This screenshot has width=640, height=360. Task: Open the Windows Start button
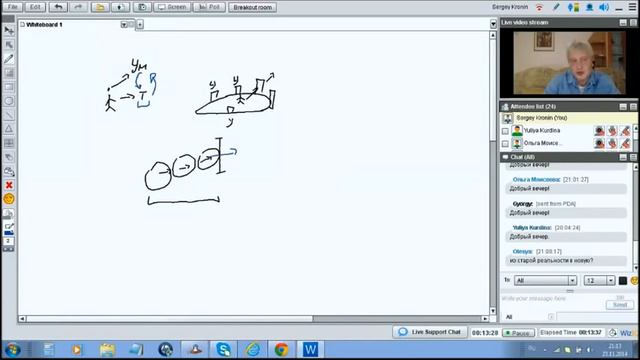(x=13, y=350)
